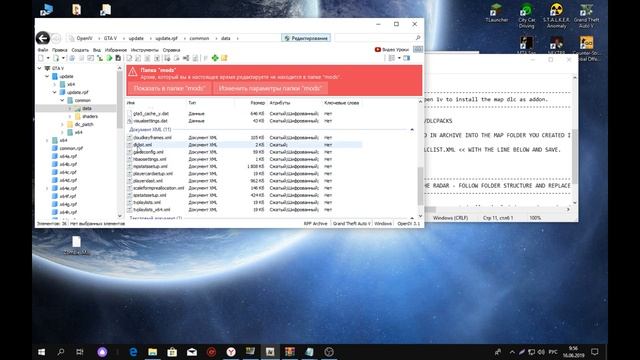
Task: Open the S.T.A.L.K.E.R. Anomaly desktop icon
Action: pos(556,16)
